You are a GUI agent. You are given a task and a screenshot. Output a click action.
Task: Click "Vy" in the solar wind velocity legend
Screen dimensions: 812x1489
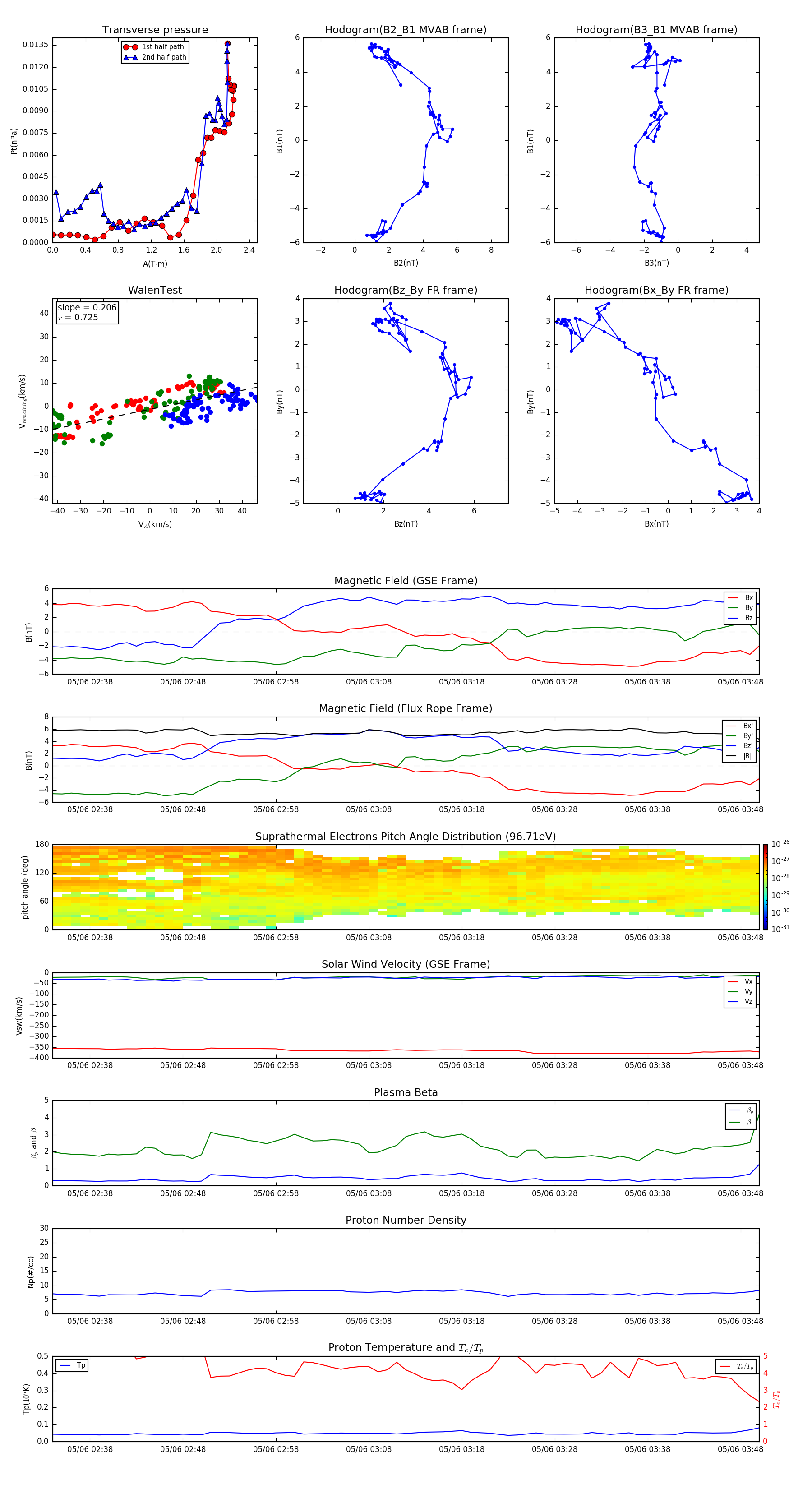[749, 991]
